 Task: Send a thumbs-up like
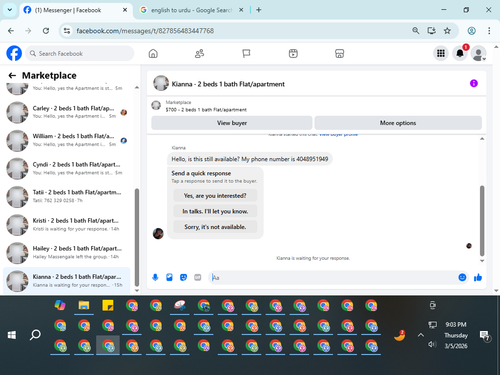[x=478, y=277]
